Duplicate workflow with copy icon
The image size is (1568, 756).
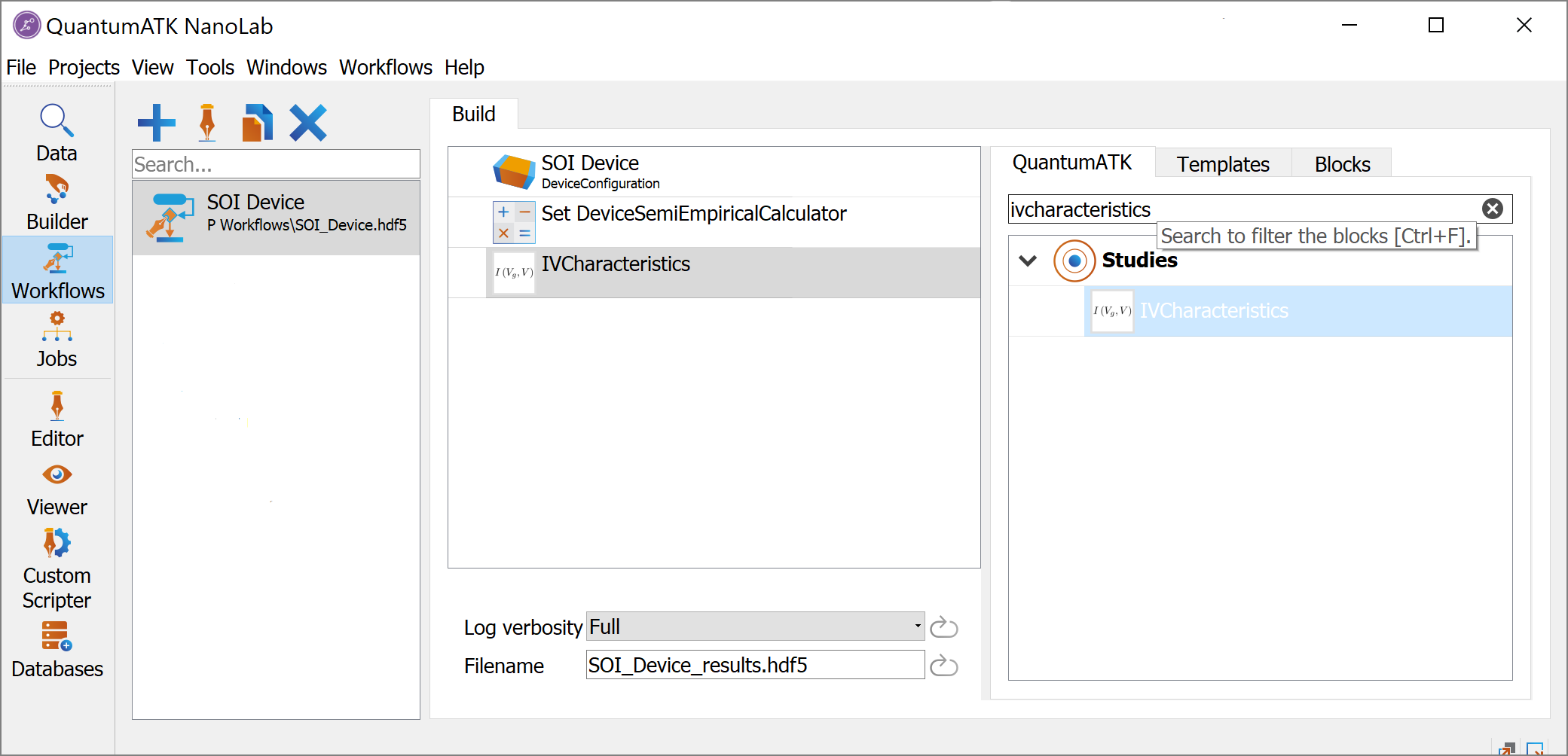(x=257, y=123)
